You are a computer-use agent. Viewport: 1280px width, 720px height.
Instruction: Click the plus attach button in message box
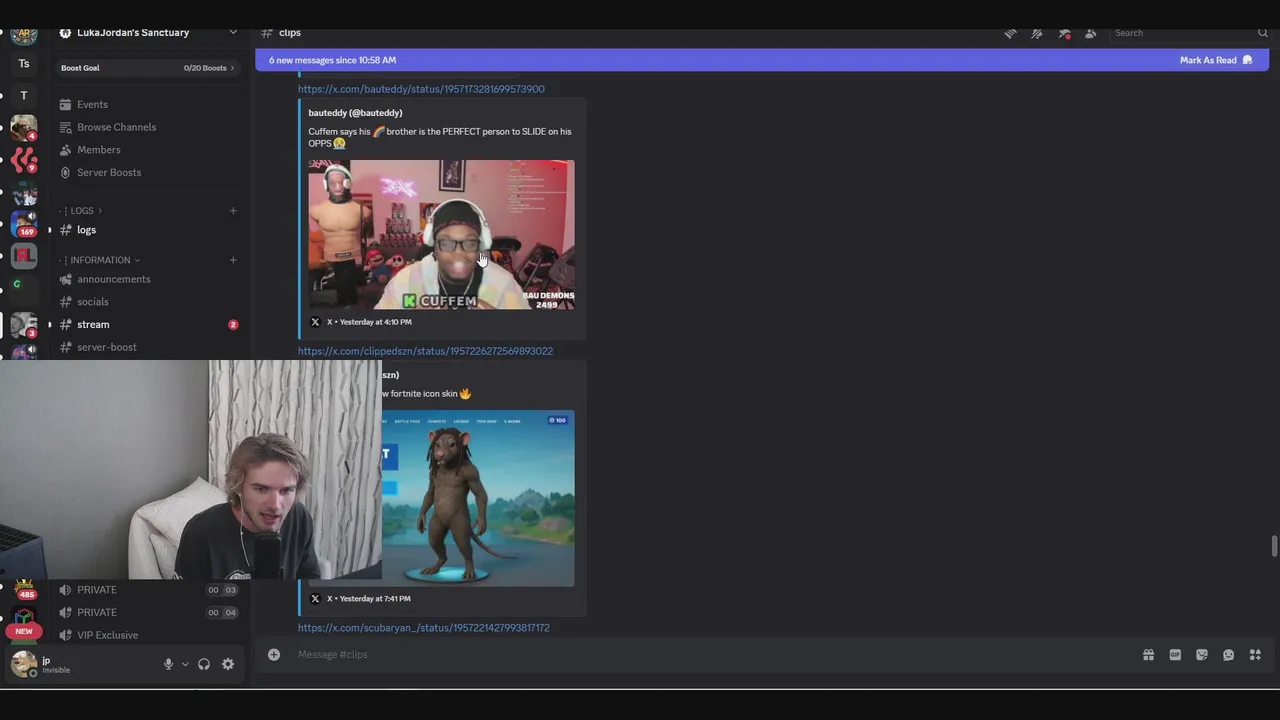[x=274, y=655]
